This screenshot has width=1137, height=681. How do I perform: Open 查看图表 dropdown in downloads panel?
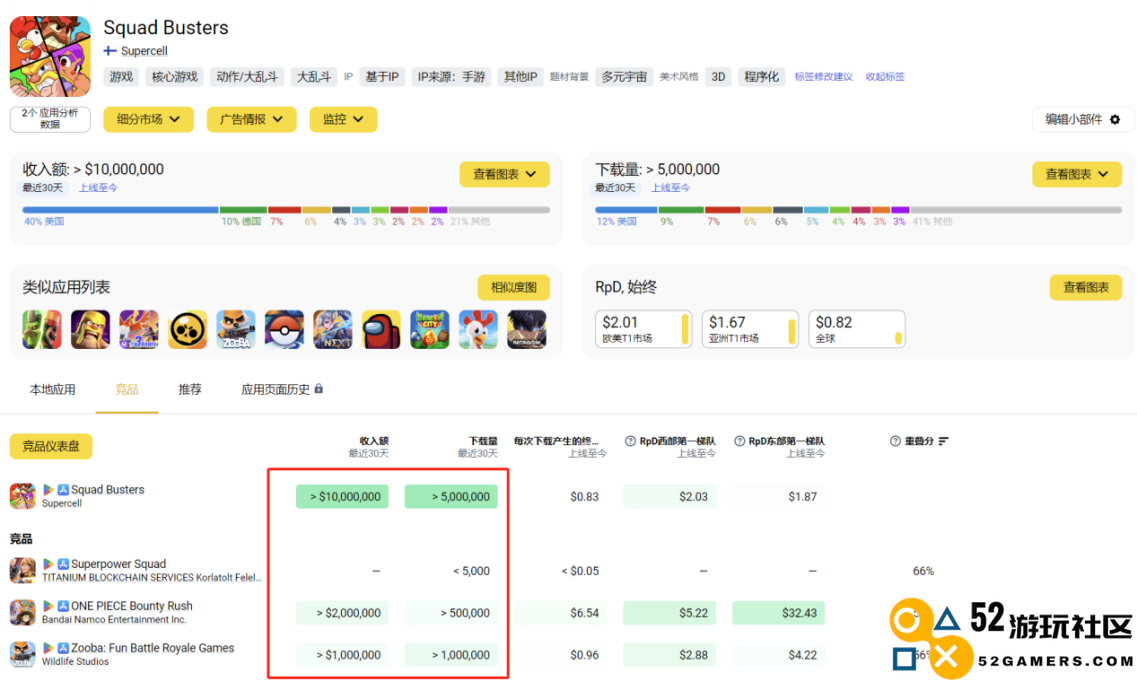(1077, 174)
